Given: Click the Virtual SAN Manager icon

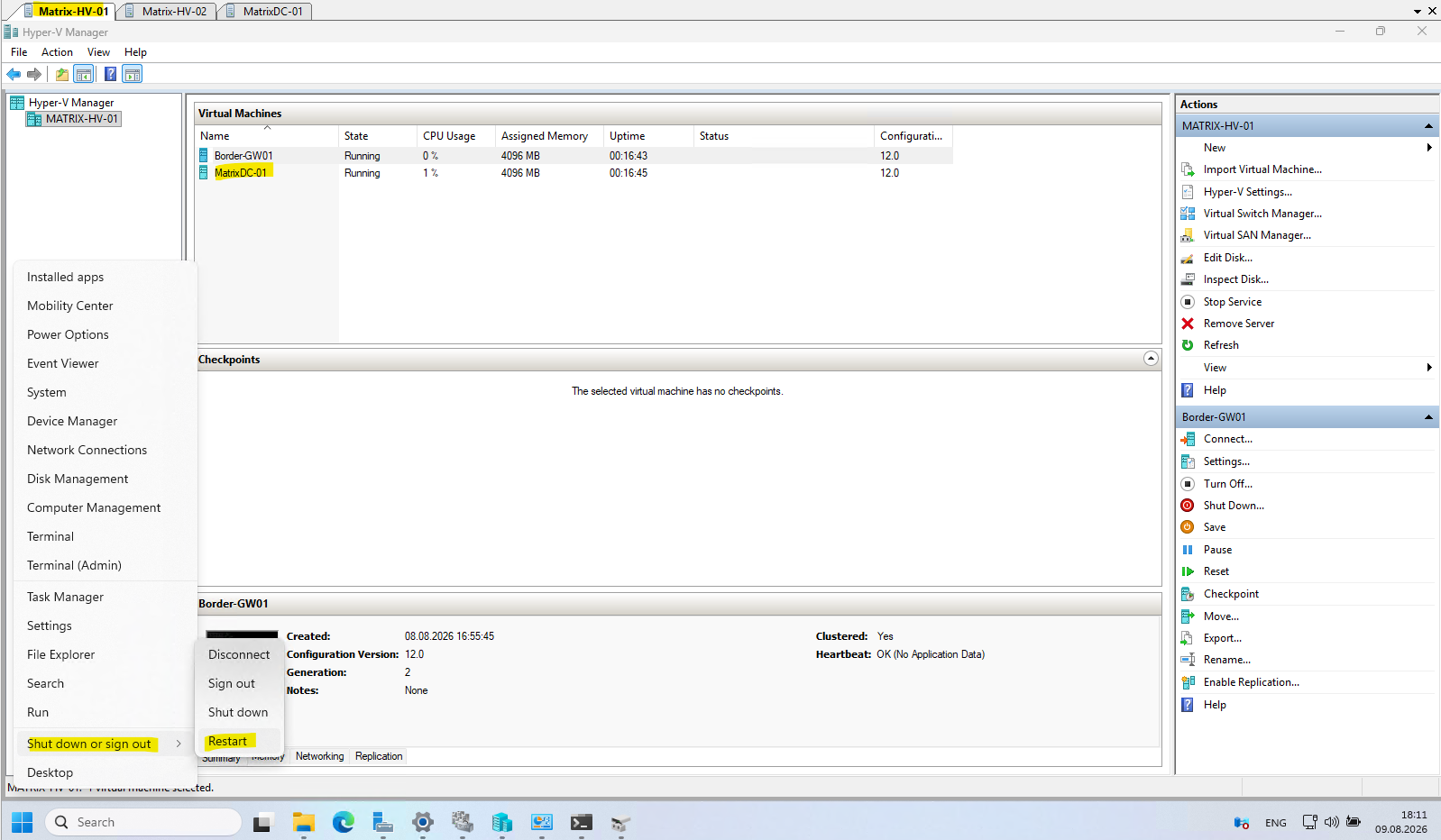Looking at the screenshot, I should point(1188,235).
